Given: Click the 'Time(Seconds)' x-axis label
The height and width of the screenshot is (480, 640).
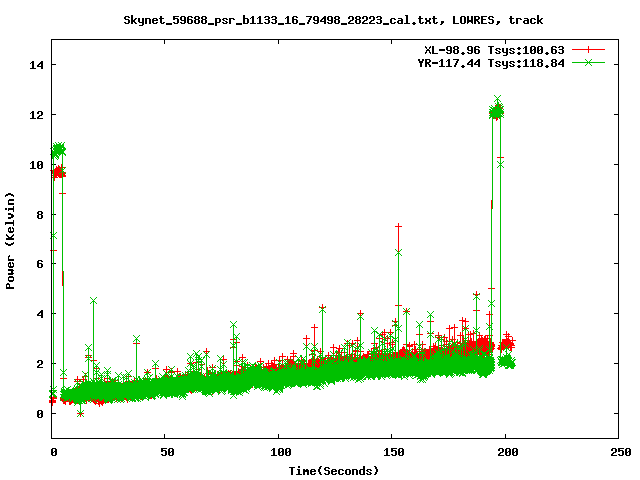Looking at the screenshot, I should (x=334, y=471).
